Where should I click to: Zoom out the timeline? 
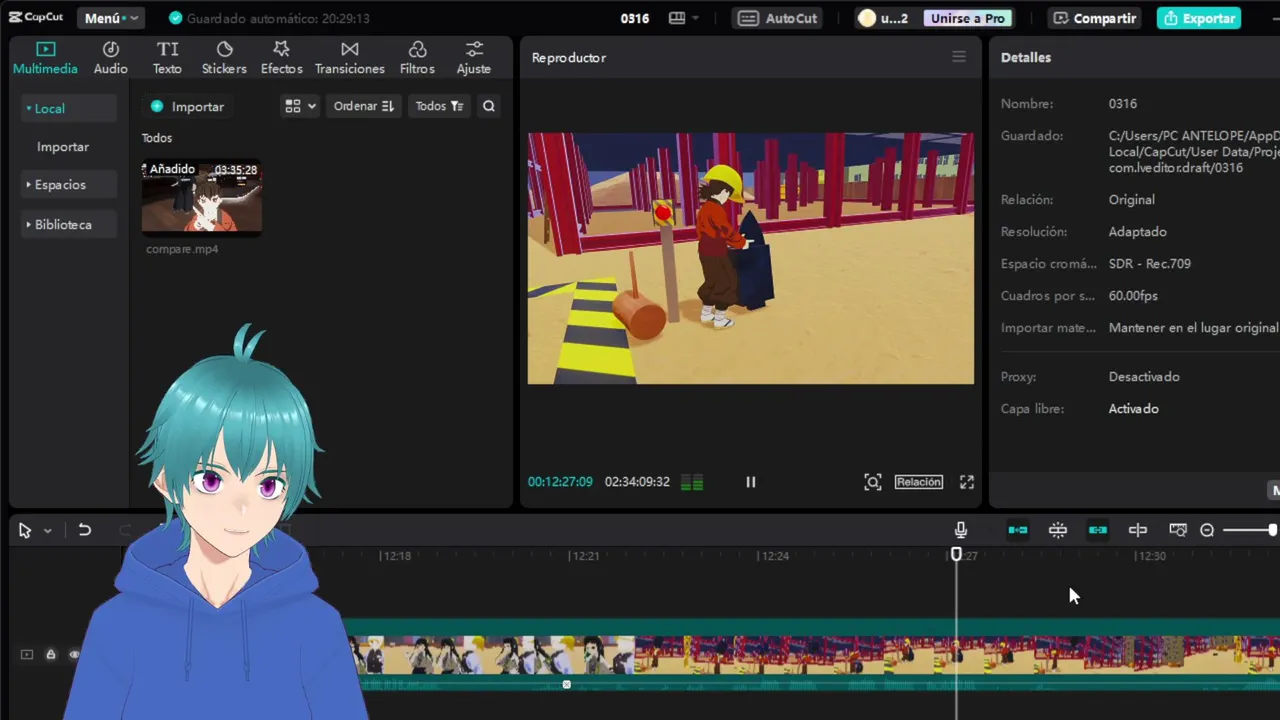click(1207, 530)
